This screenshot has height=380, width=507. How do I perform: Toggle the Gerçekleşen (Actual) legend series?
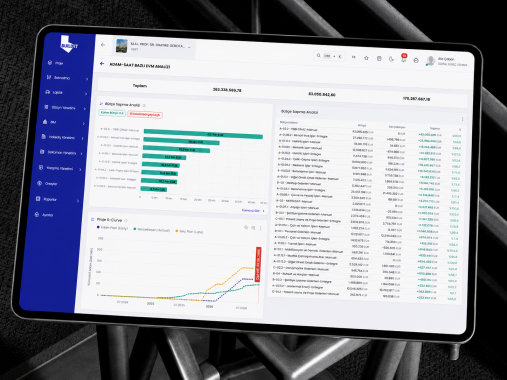(x=152, y=230)
